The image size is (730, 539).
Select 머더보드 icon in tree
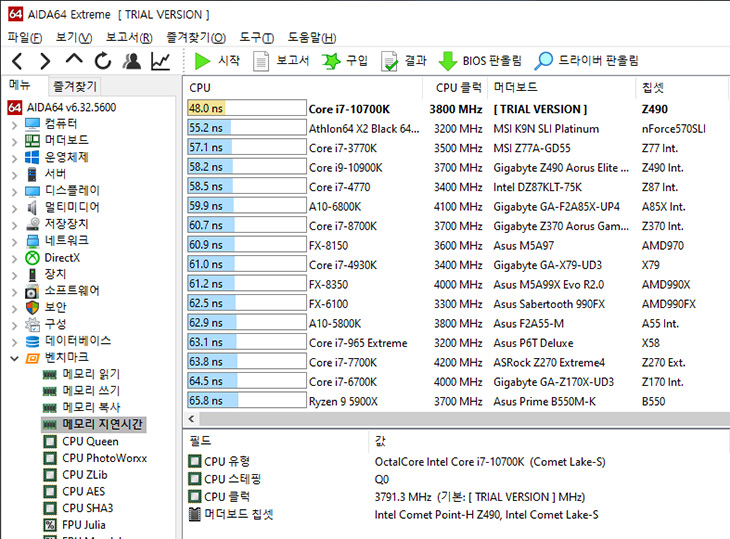pyautogui.click(x=32, y=141)
